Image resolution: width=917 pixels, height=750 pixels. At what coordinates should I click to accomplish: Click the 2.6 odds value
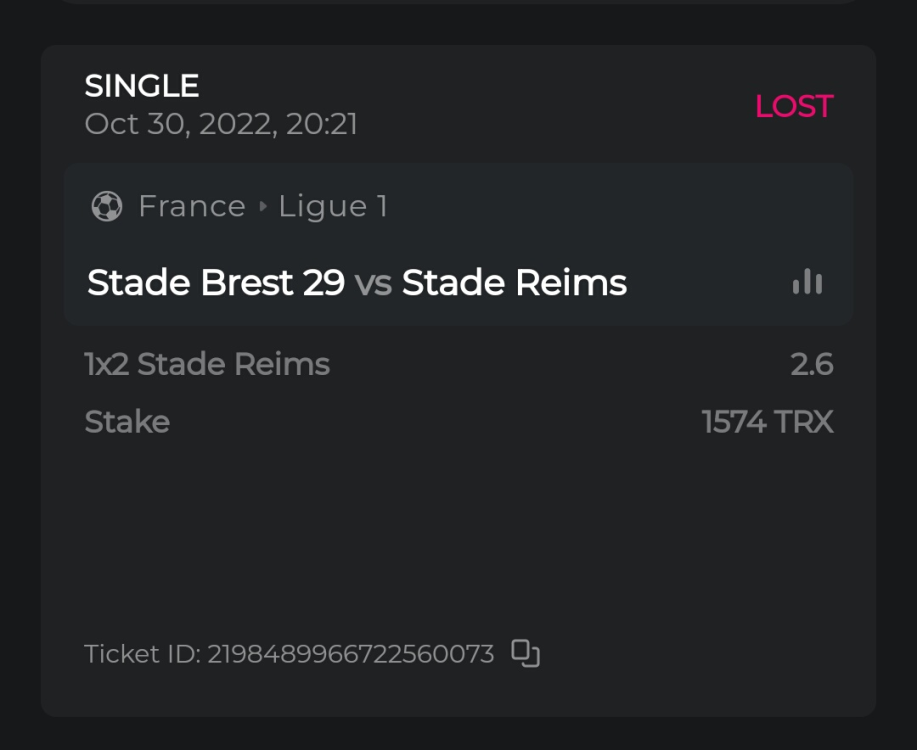[x=811, y=364]
